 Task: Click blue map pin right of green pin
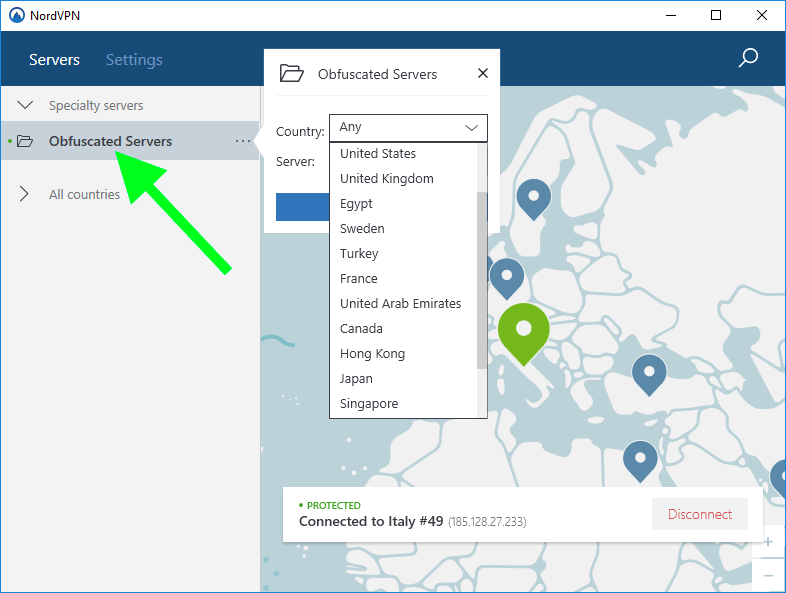click(649, 375)
